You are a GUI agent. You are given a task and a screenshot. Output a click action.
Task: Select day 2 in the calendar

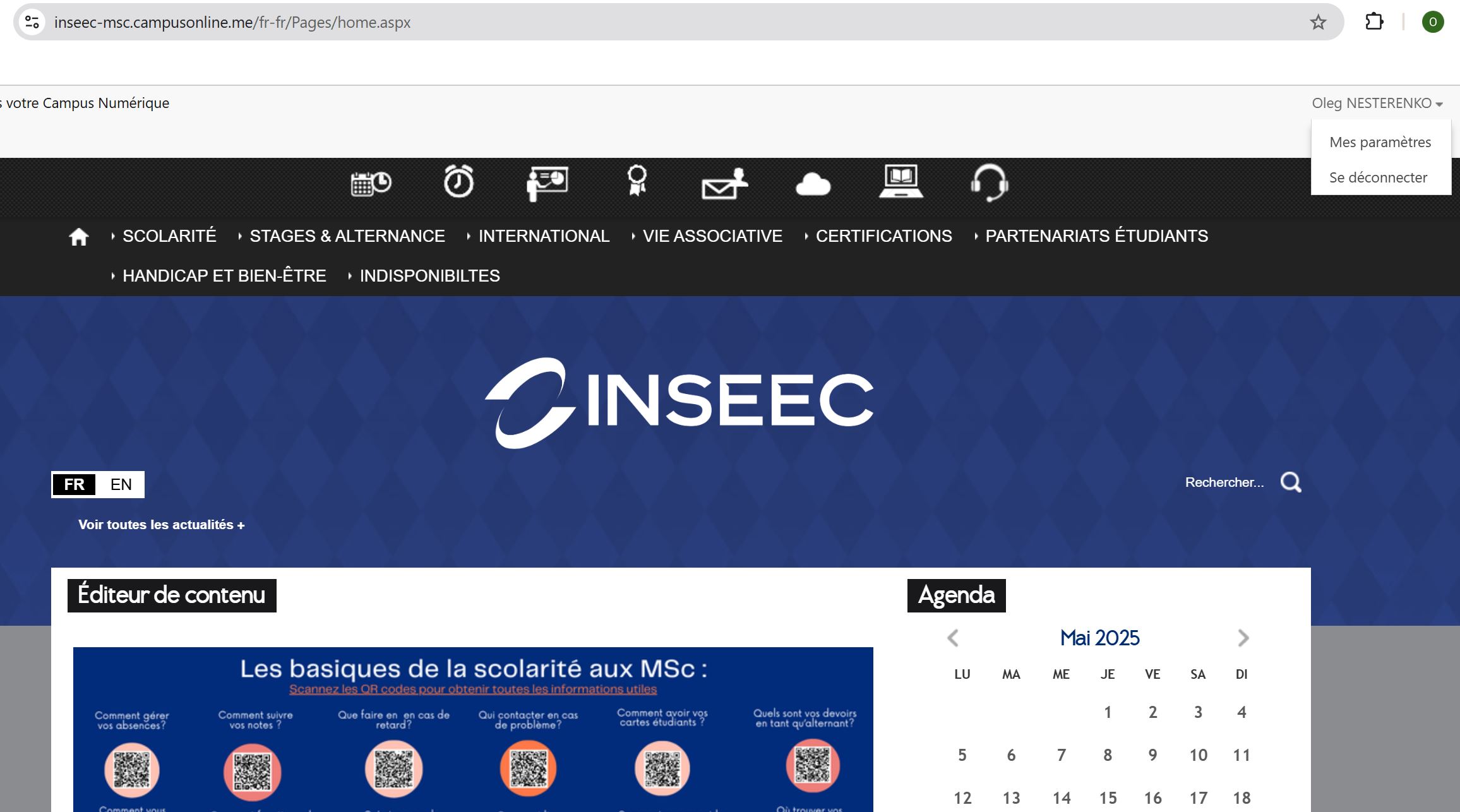click(1152, 712)
